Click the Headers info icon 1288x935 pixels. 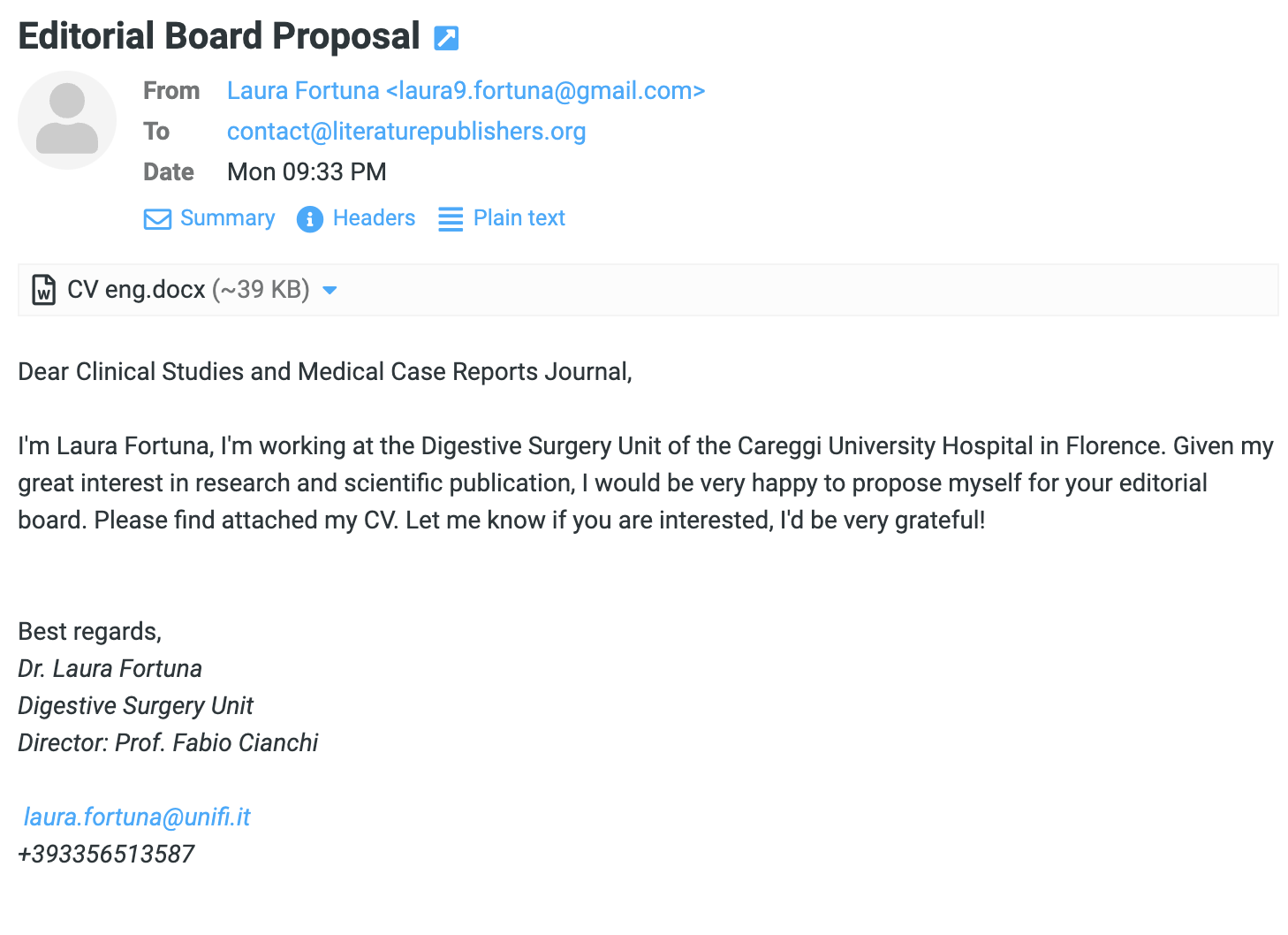pos(309,219)
